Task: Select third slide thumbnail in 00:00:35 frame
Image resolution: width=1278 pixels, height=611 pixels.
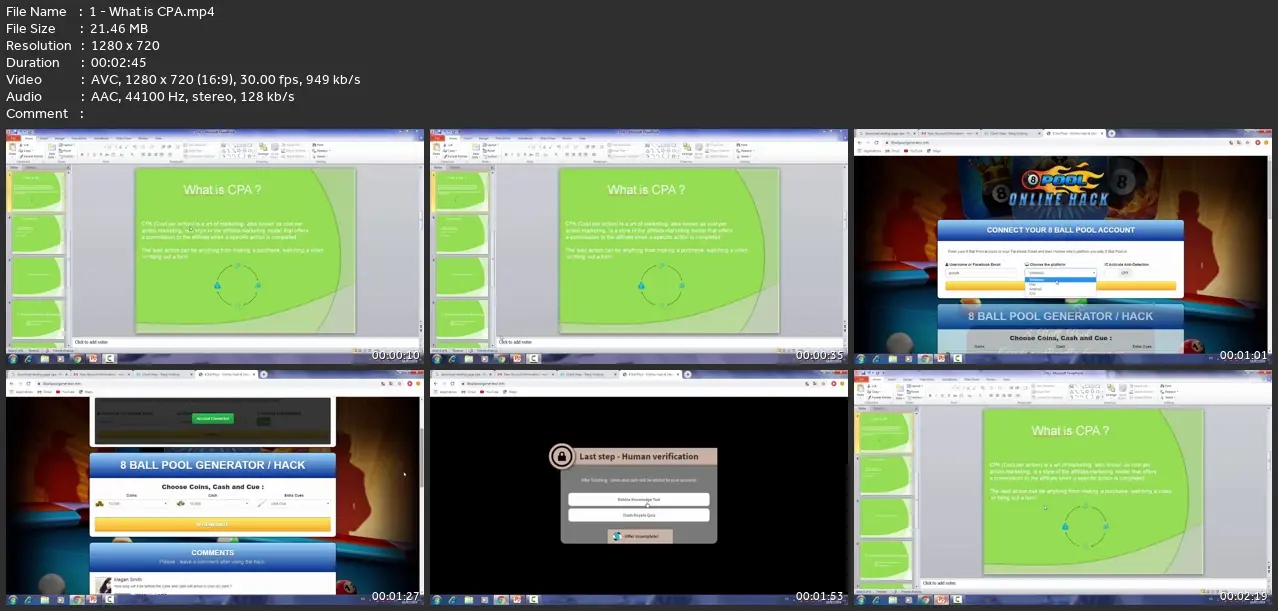Action: coord(462,276)
